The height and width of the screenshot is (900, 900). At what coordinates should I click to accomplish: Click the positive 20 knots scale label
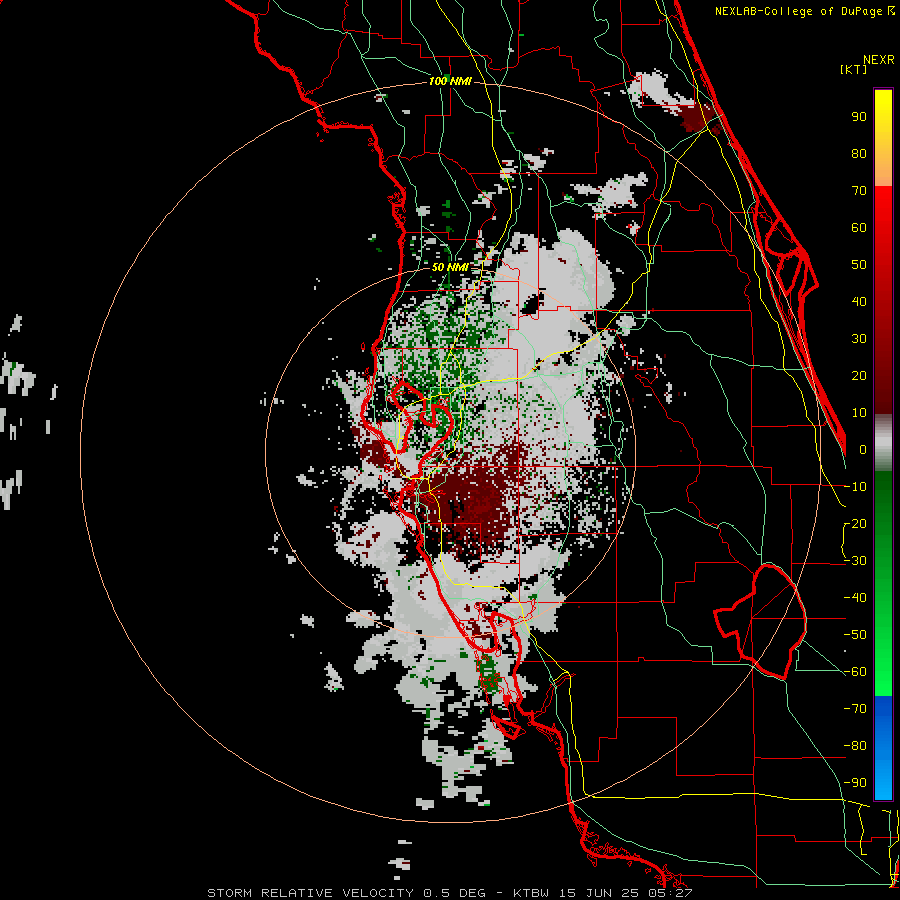[859, 375]
